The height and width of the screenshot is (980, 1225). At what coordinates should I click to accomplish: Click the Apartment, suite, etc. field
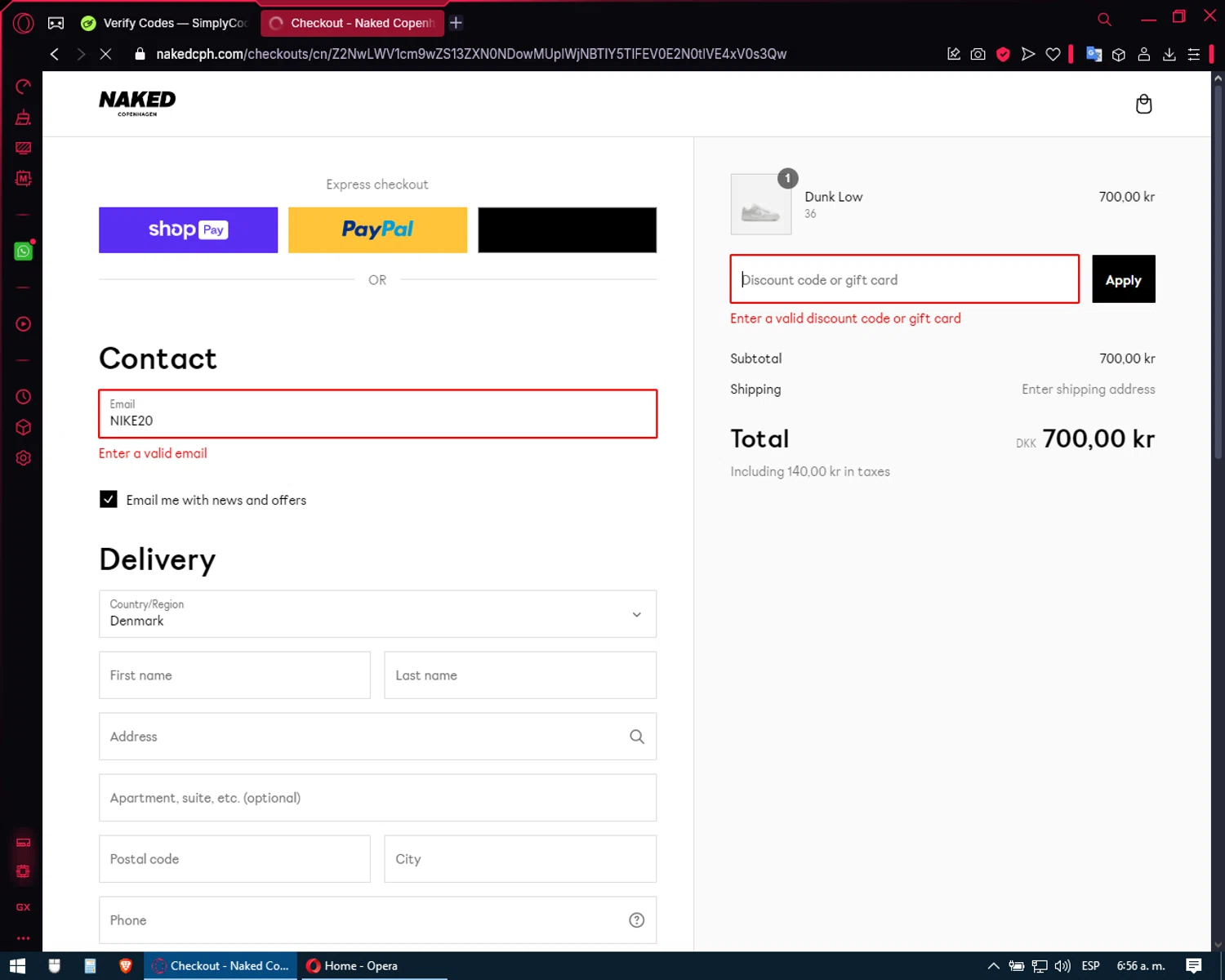click(x=377, y=797)
